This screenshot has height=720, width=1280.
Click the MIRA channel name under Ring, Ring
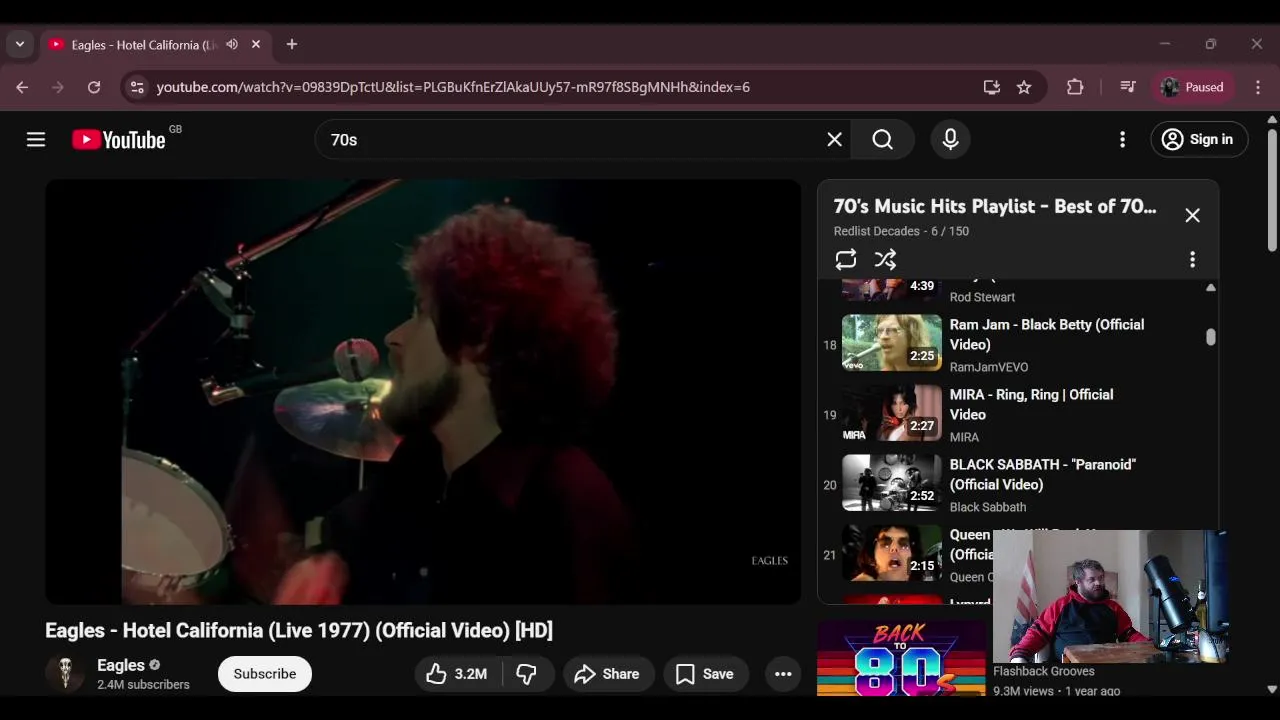[964, 437]
